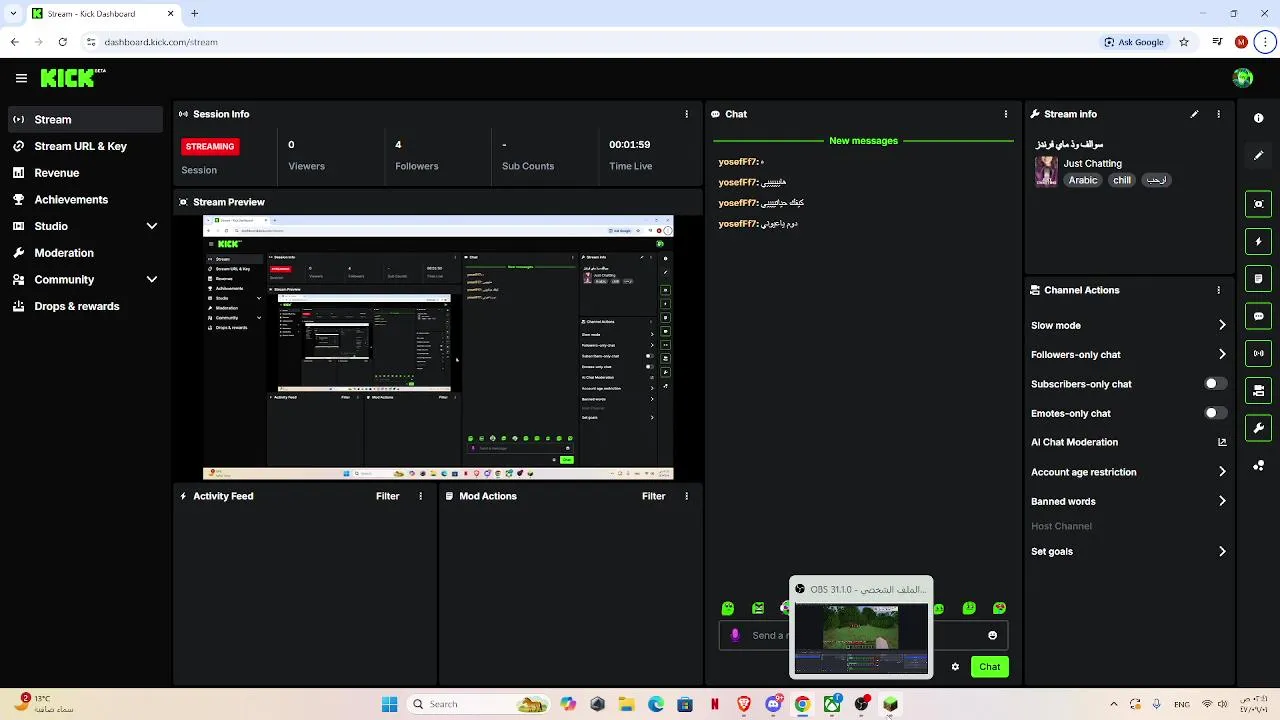
Task: Open Mod Actions Filter dropdown
Action: (653, 496)
